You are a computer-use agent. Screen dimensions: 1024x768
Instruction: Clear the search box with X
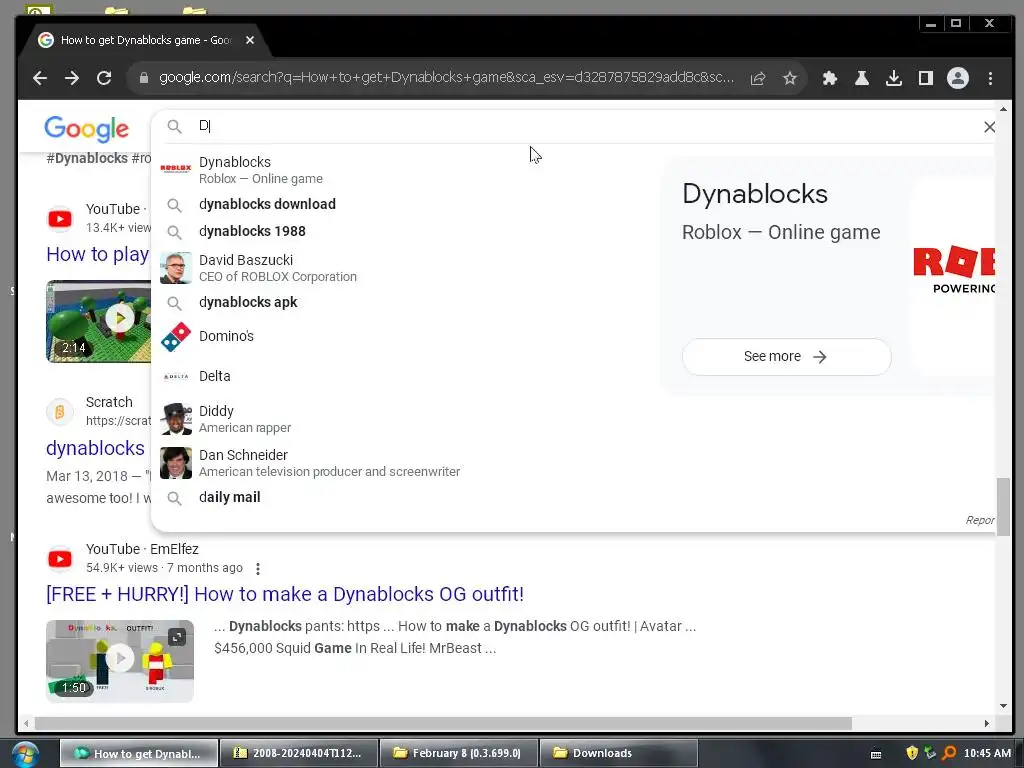click(x=989, y=127)
